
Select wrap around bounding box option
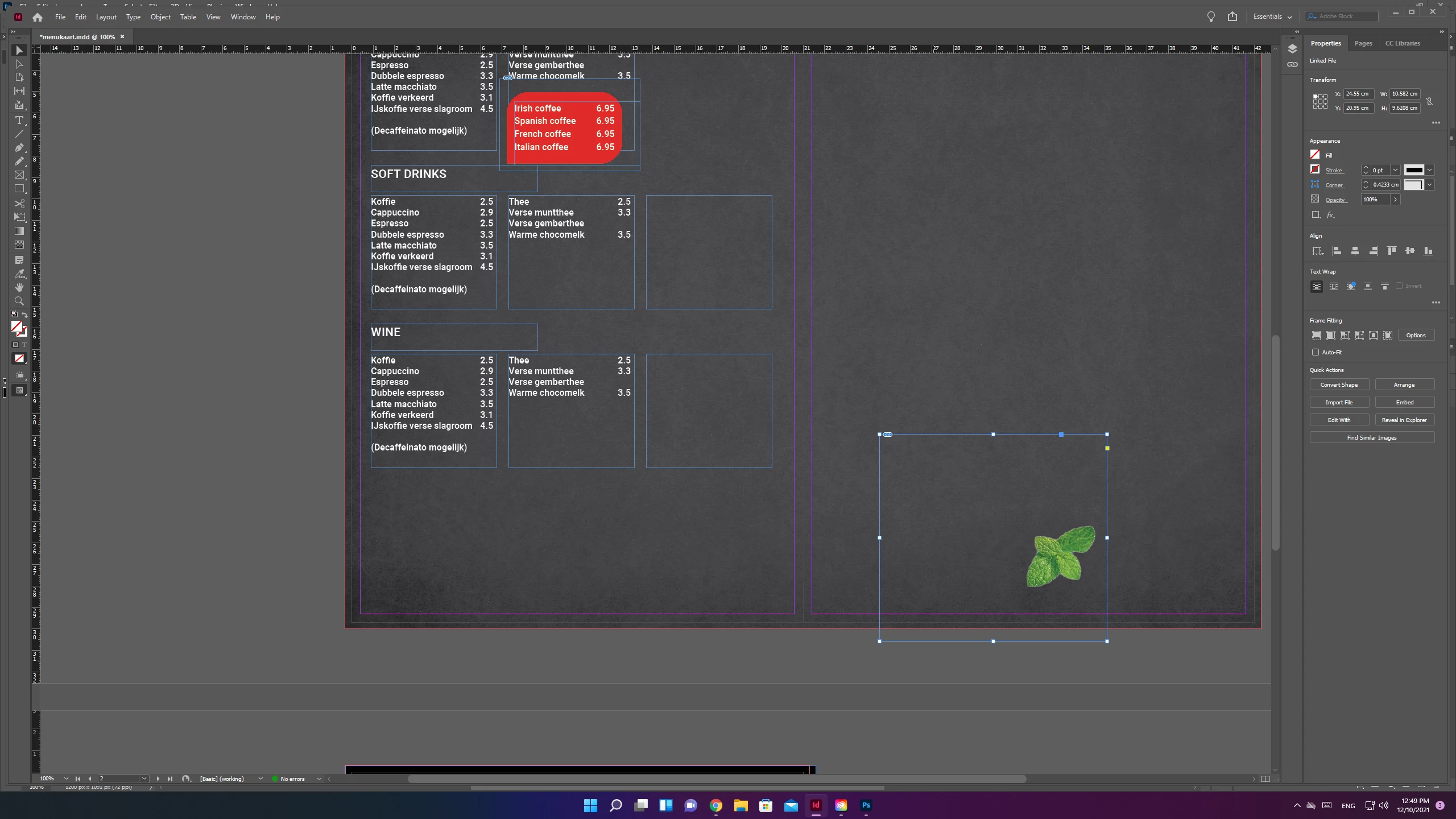(1334, 286)
